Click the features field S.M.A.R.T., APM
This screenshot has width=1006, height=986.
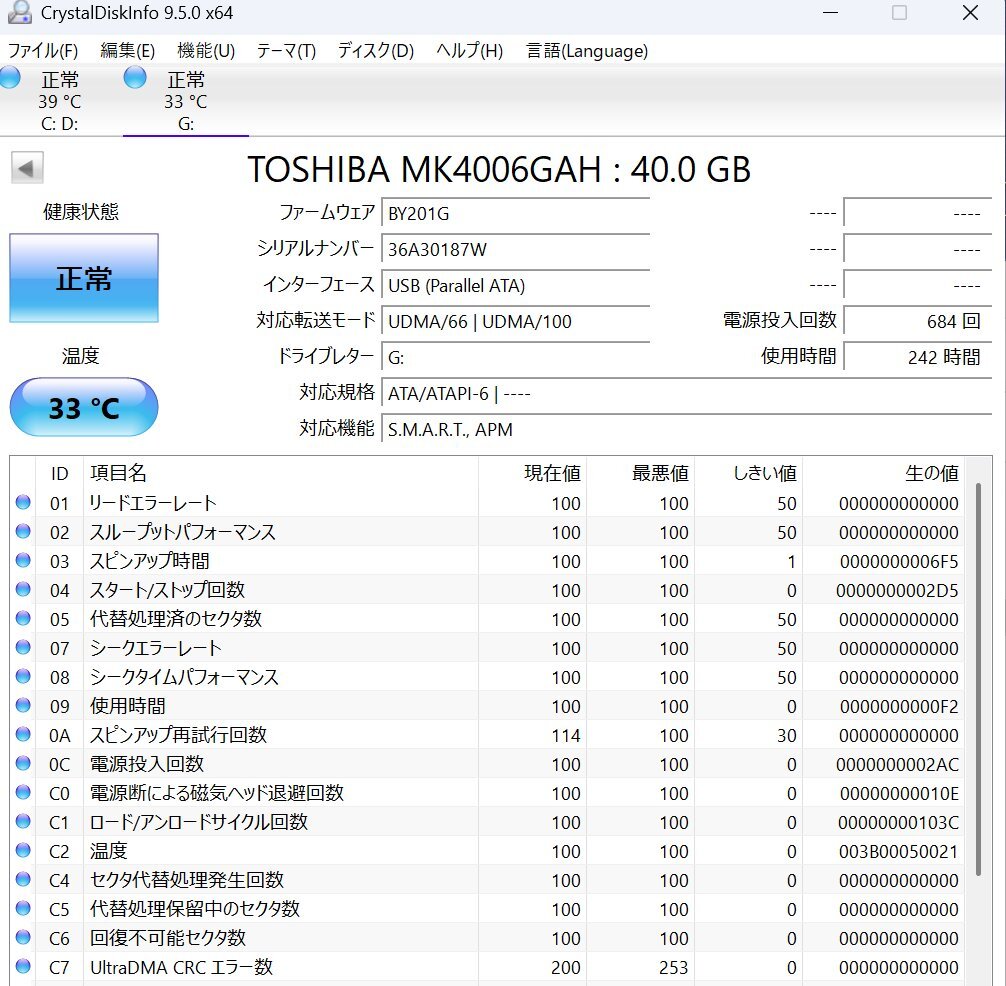[686, 429]
